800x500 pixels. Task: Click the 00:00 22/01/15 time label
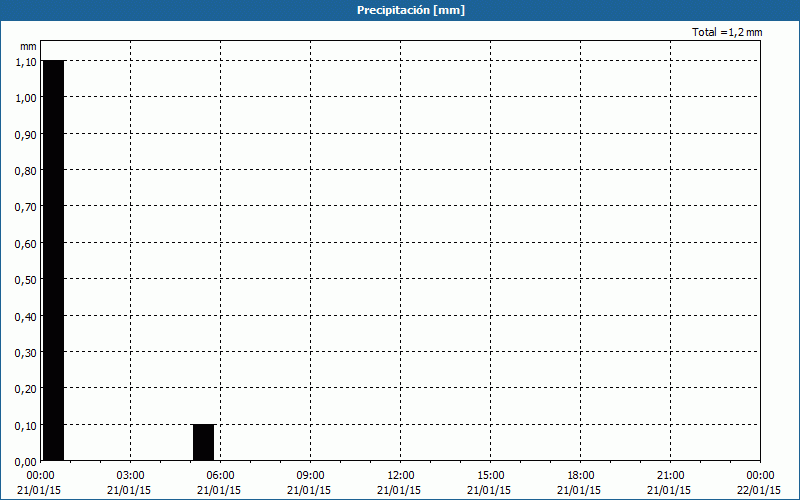[760, 483]
